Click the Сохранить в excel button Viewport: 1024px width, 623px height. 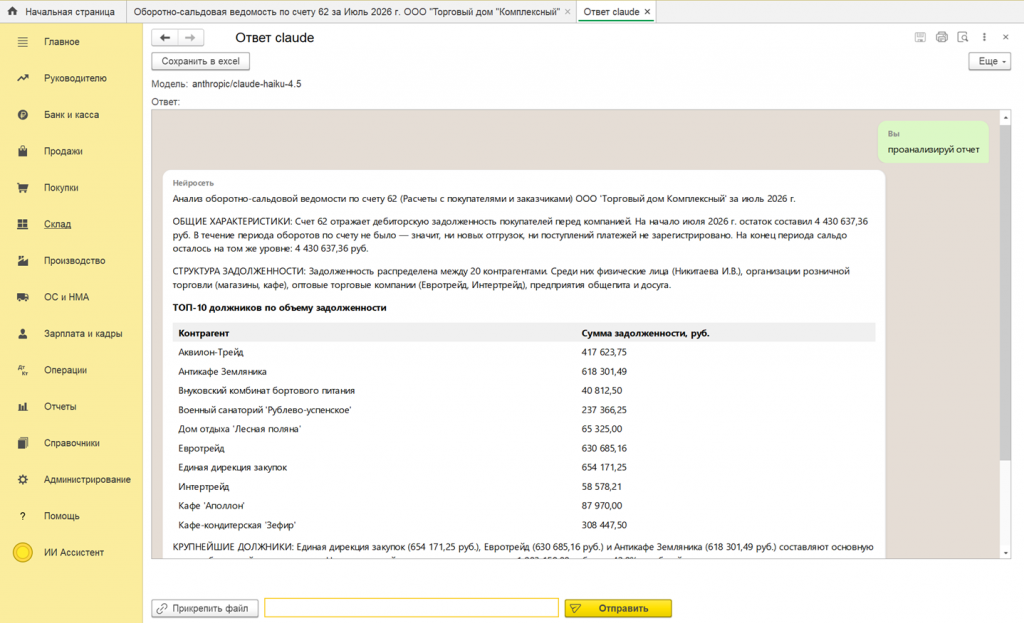point(200,61)
